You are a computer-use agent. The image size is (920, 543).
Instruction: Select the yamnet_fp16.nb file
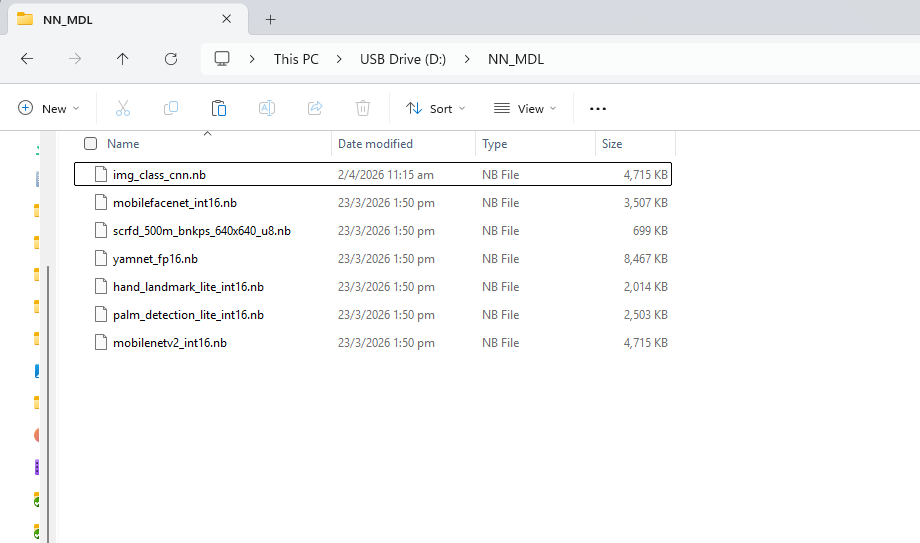click(x=155, y=259)
